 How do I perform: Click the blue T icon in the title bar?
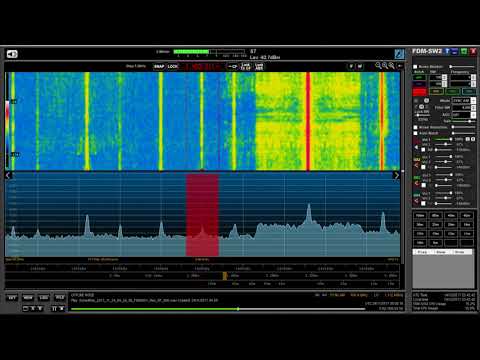pos(447,51)
